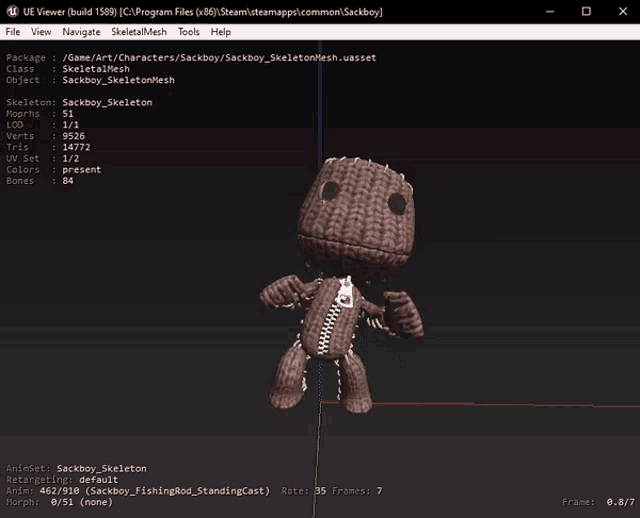Open the Tools menu

click(x=189, y=32)
